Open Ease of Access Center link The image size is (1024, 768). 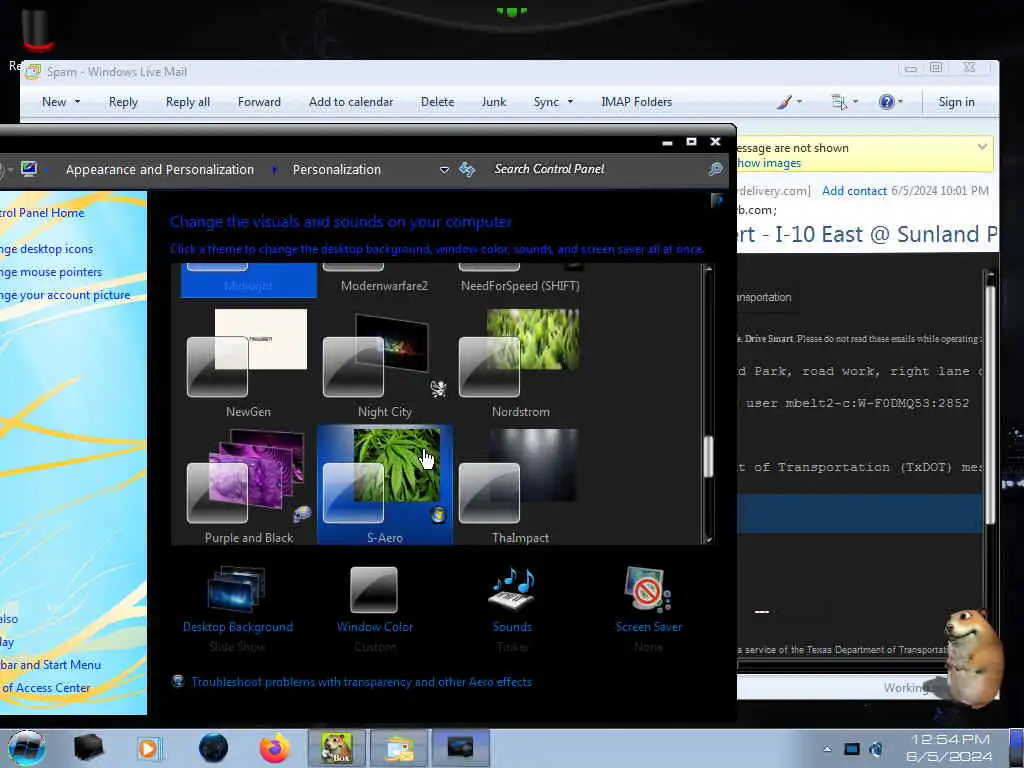pos(45,687)
